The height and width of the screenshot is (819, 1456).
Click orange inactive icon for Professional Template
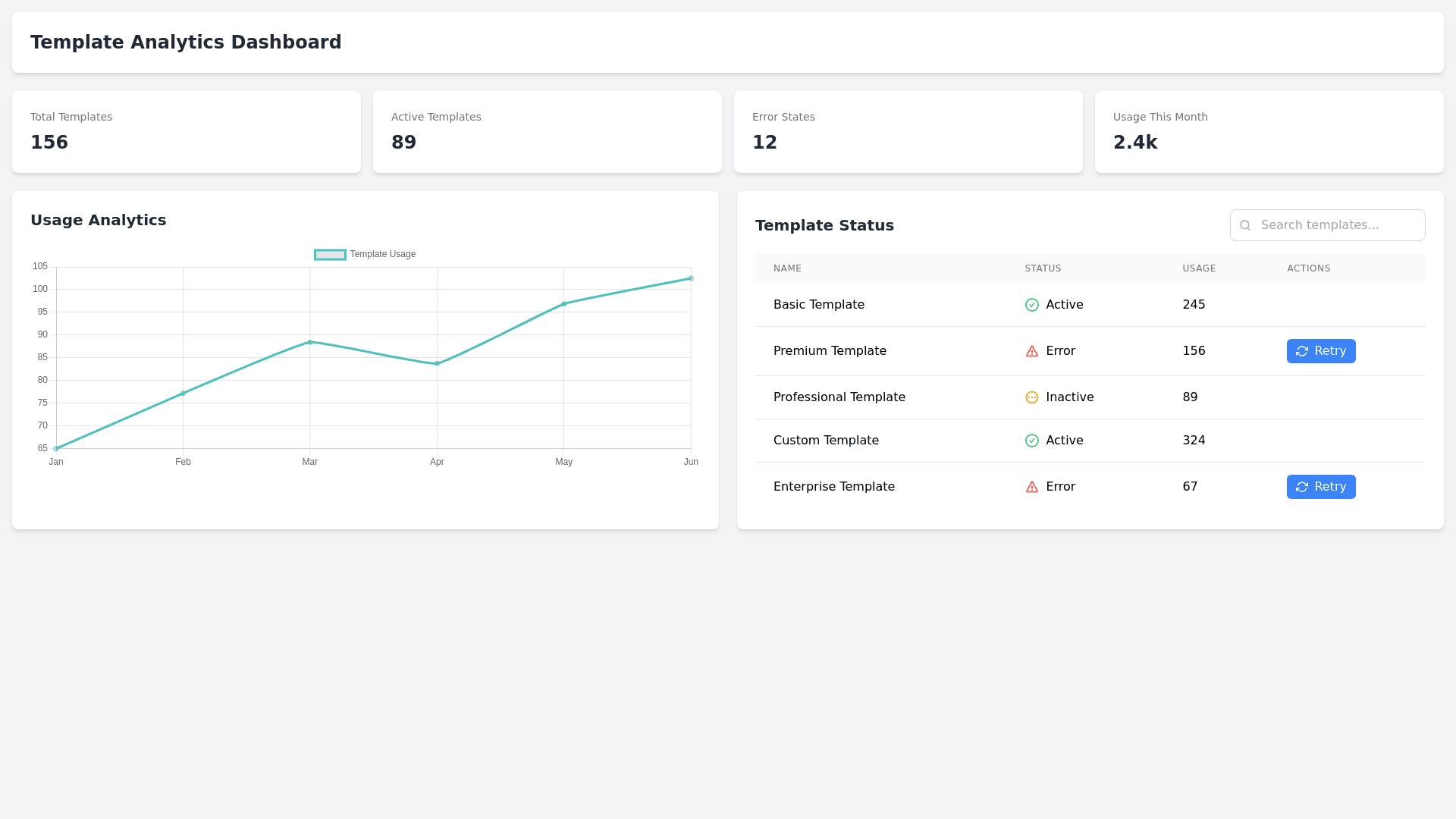pyautogui.click(x=1031, y=397)
